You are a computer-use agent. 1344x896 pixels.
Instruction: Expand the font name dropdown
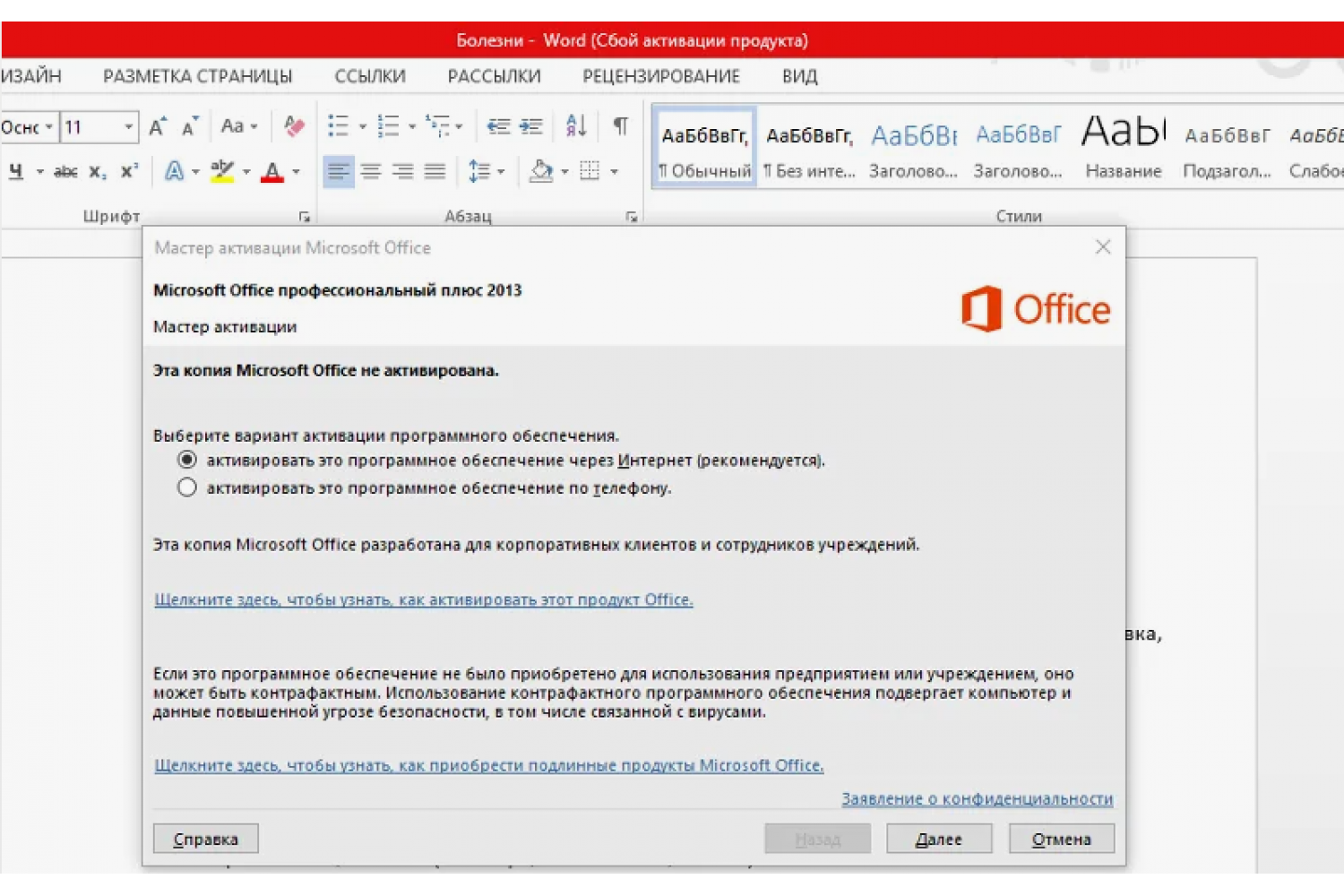coord(49,126)
